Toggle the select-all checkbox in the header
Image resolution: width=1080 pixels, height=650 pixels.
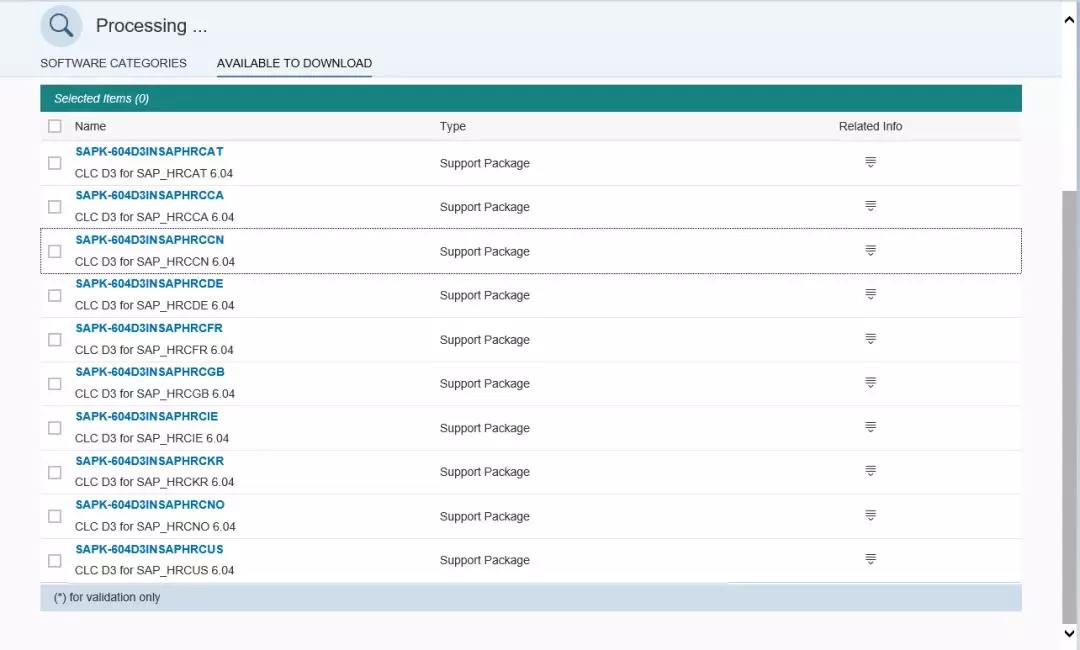55,126
